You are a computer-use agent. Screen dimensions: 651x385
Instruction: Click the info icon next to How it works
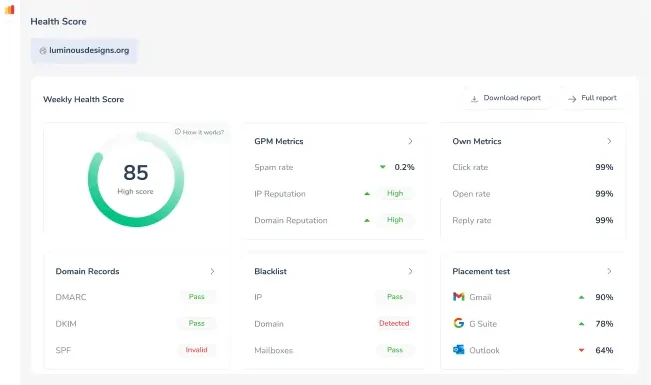[x=178, y=132]
